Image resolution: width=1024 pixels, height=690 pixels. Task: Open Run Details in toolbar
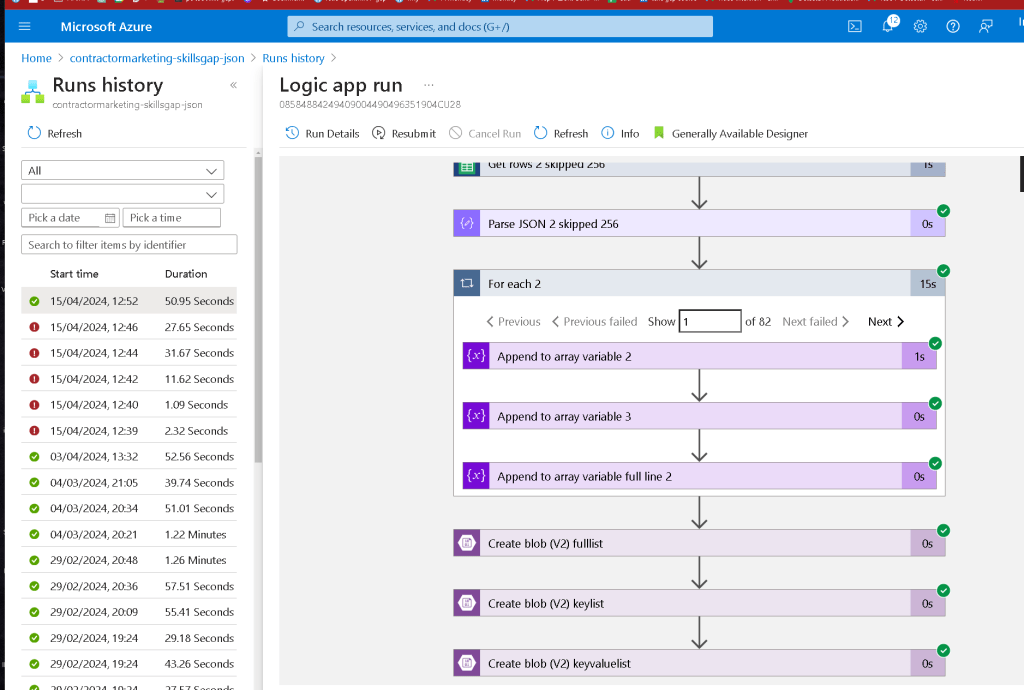[323, 133]
